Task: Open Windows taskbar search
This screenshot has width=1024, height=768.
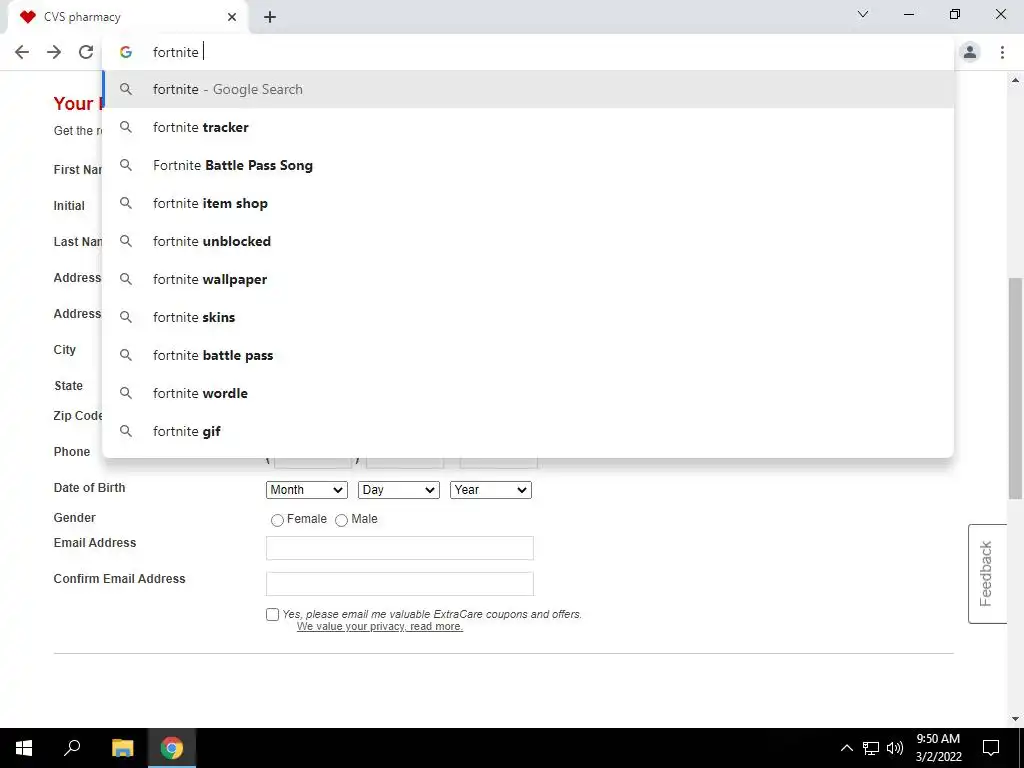Action: [x=72, y=748]
